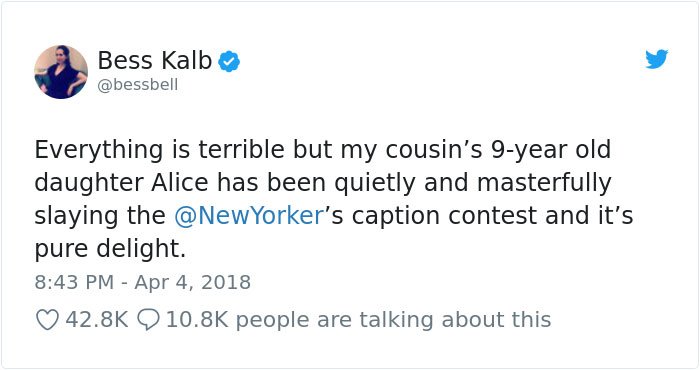Click the blue verified badge
Screen dimensions: 700x370
pos(229,62)
